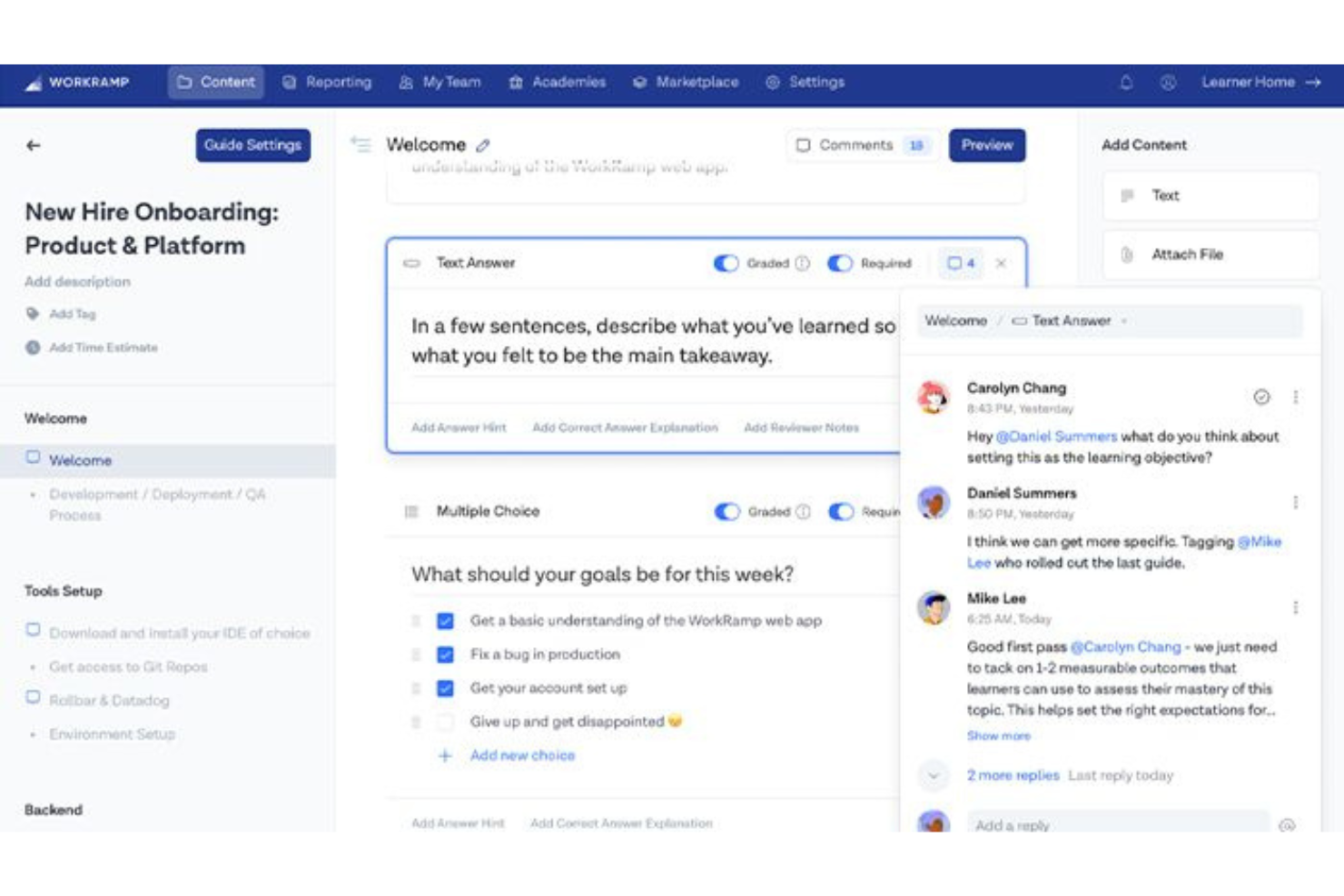Open more options on Carolyn Chang's comment
Viewport: 1344px width, 896px height.
pyautogui.click(x=1296, y=397)
